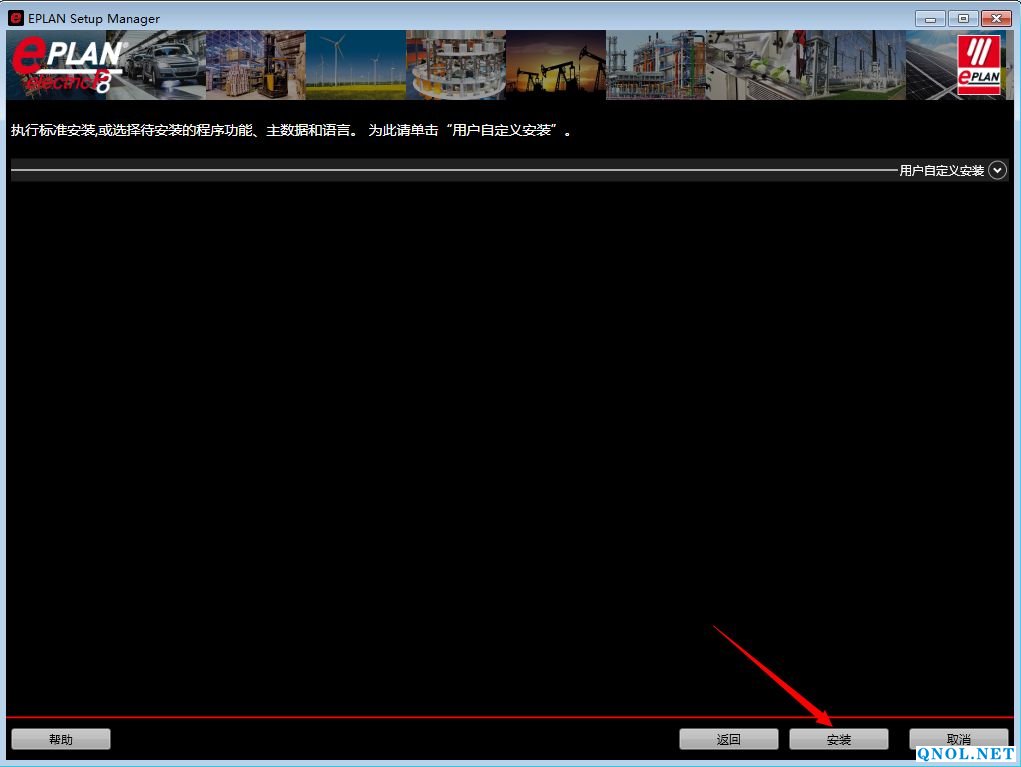Click the EPLAN Setup Manager title text
The height and width of the screenshot is (767, 1021).
[93, 19]
